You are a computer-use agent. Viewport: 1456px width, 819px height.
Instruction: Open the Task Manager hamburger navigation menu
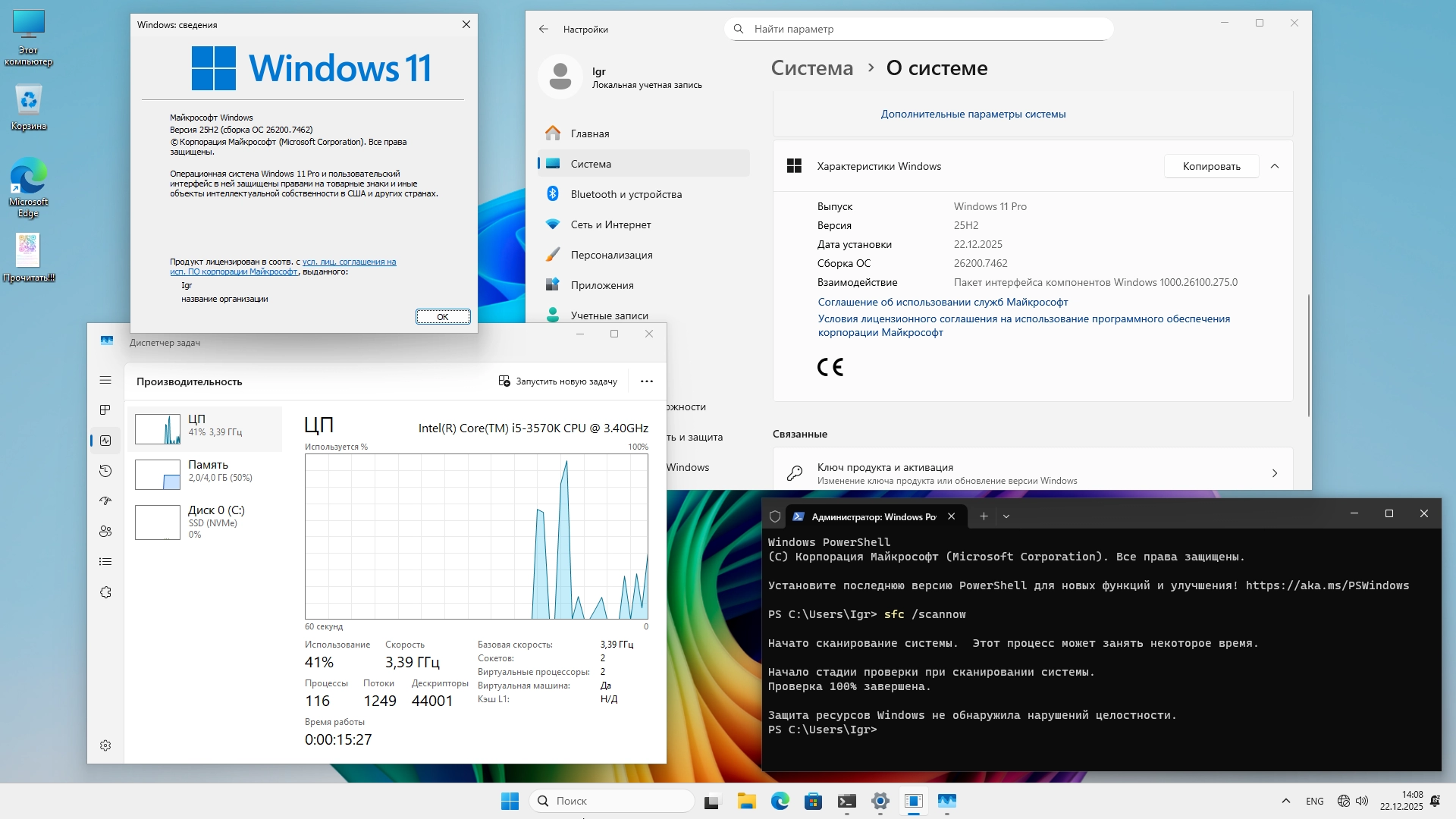click(x=105, y=380)
